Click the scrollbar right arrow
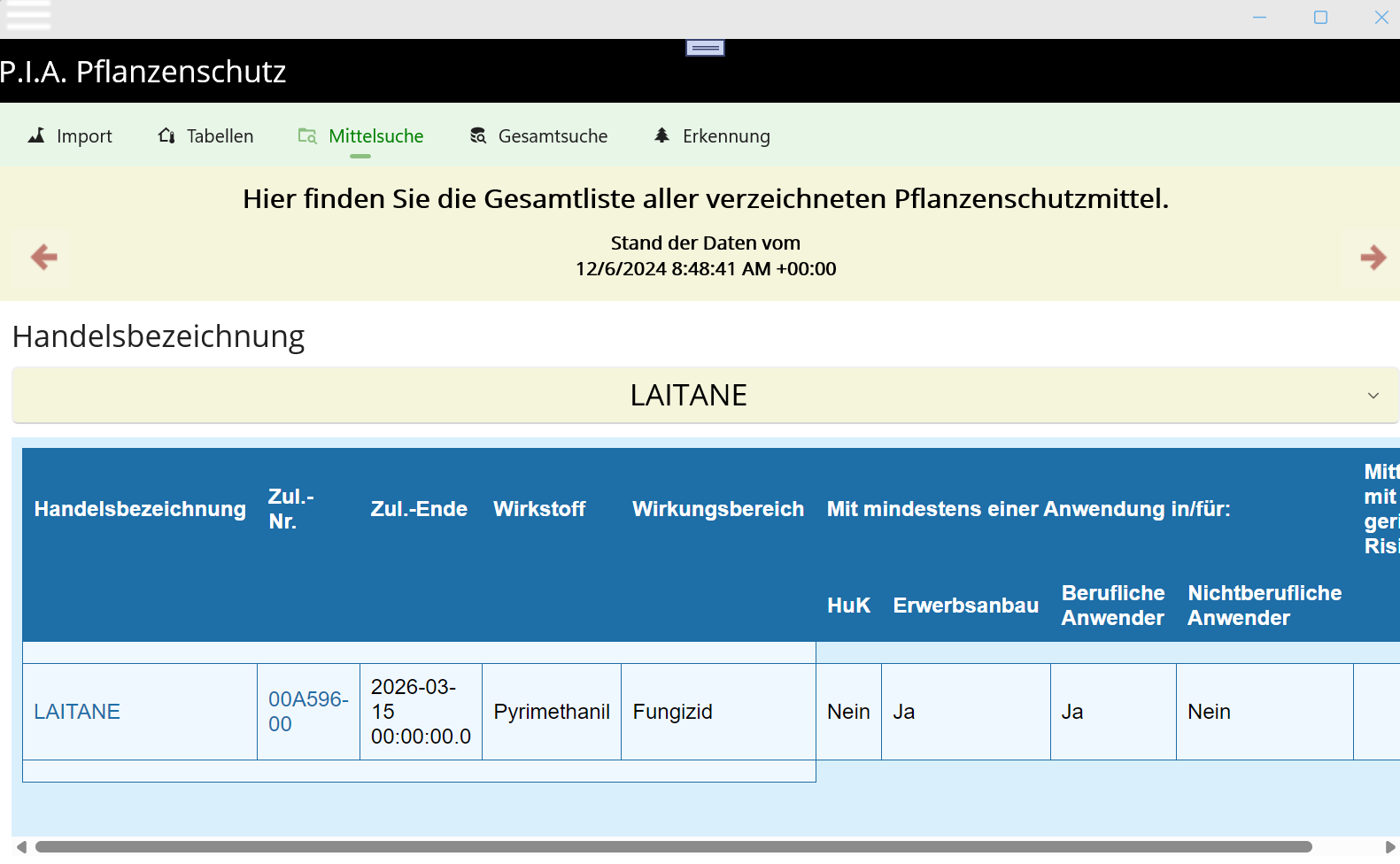Viewport: 1400px width, 864px height. pyautogui.click(x=1389, y=847)
